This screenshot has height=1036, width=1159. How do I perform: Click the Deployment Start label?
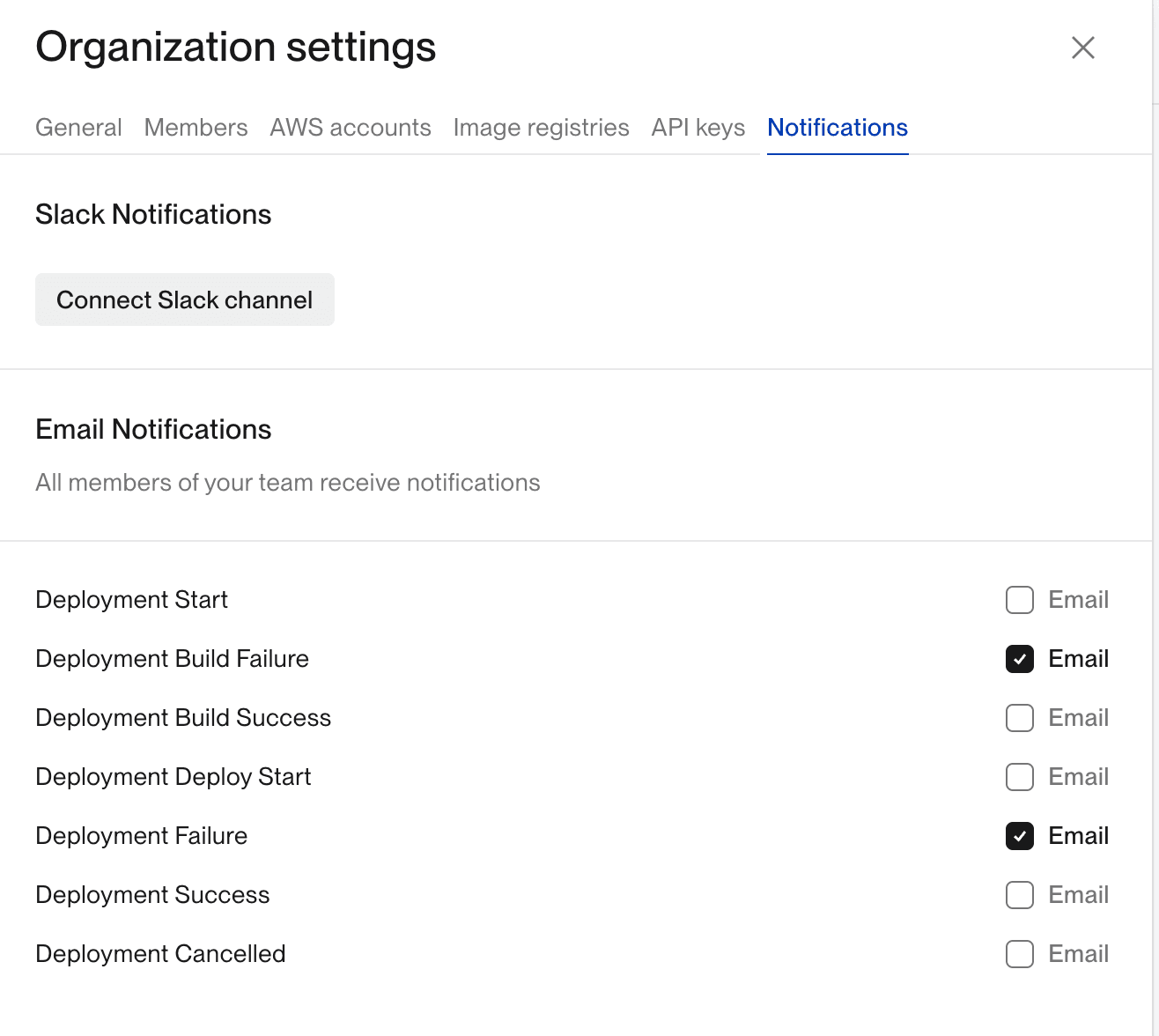point(131,600)
